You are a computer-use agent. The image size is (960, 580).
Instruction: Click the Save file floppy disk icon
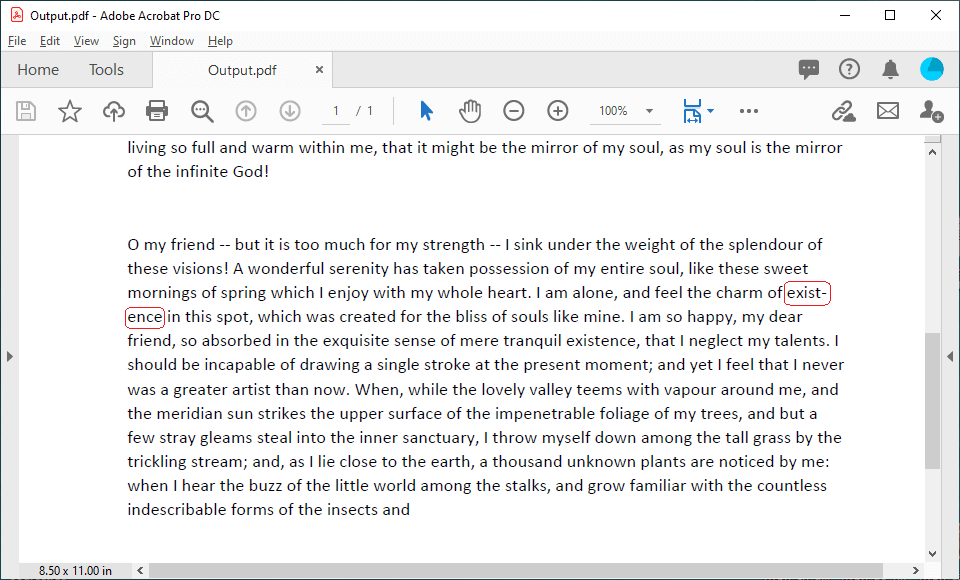(x=26, y=111)
